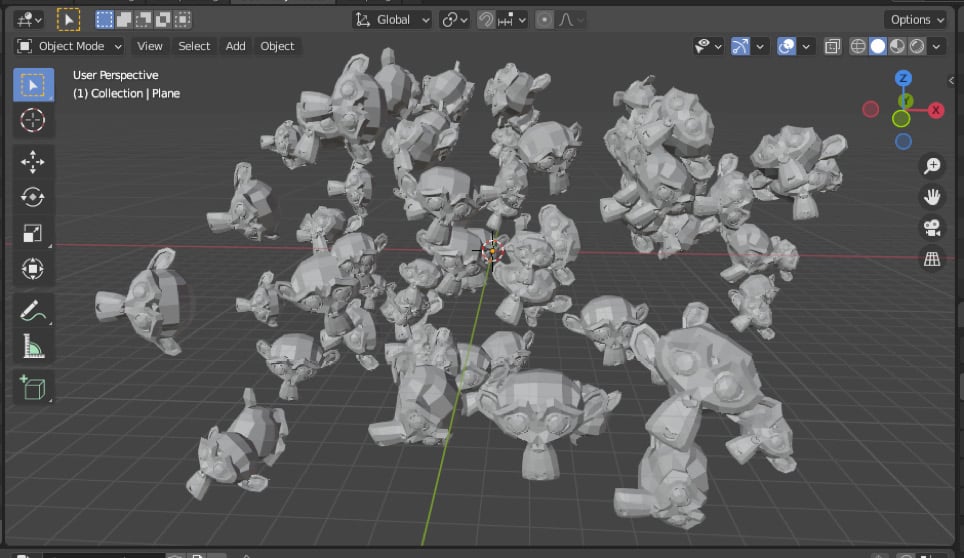Open the Global orientation dropdown
964x558 pixels.
pyautogui.click(x=392, y=20)
